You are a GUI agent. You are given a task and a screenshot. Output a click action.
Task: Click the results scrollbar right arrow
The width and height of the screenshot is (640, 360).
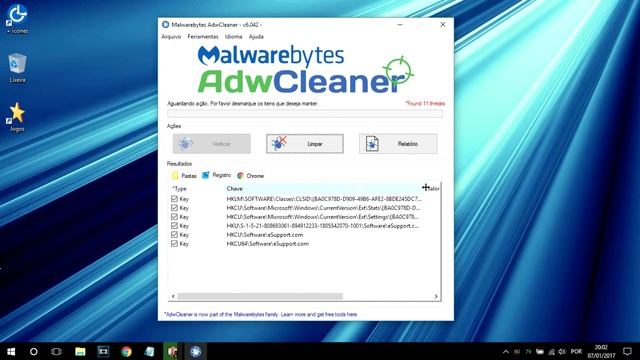[436, 296]
